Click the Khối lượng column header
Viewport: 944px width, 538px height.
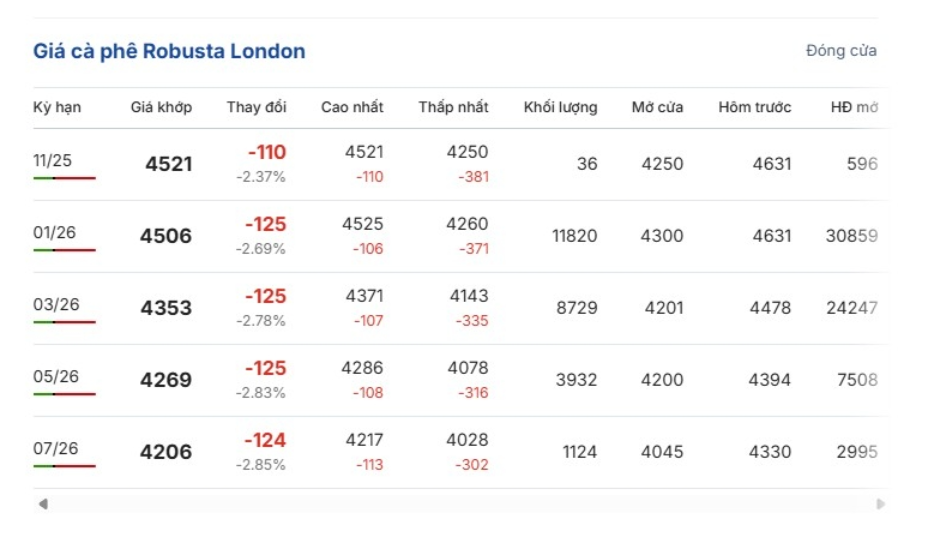(560, 107)
